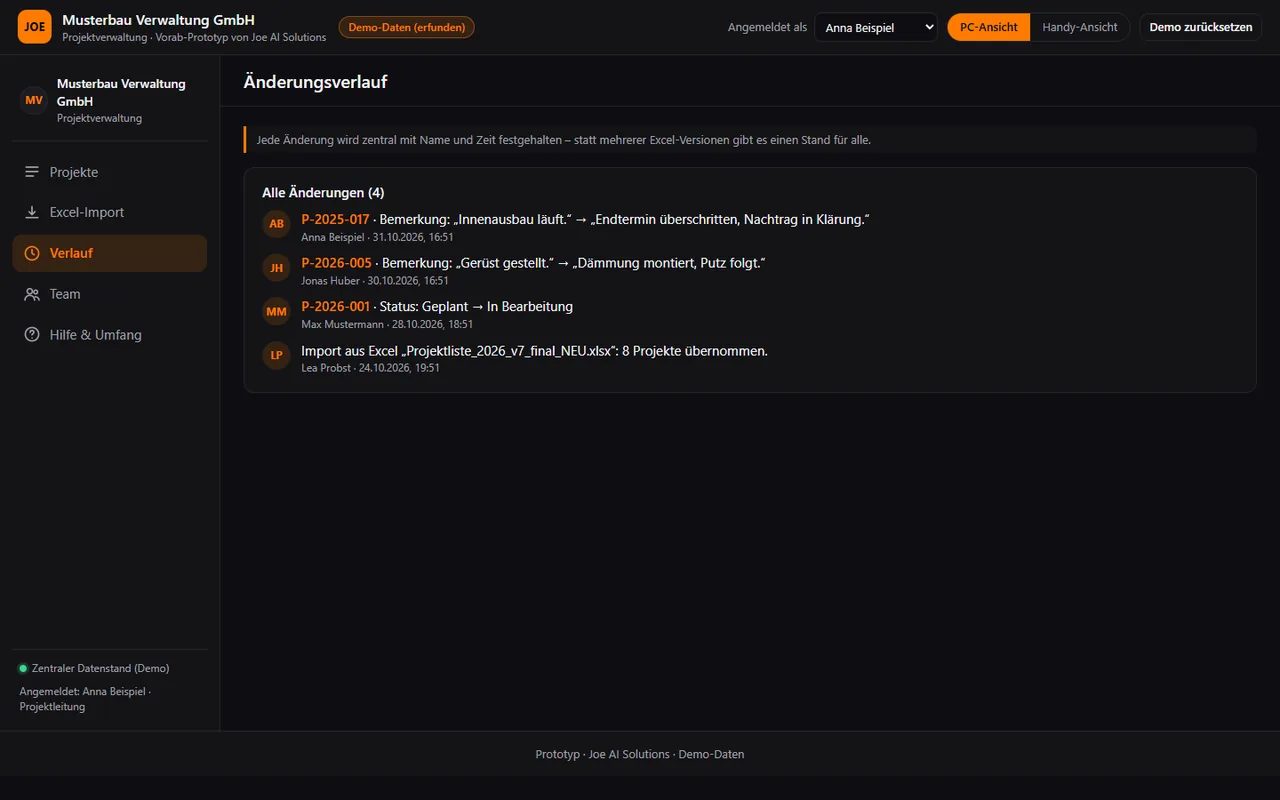Screen dimensions: 1280x800
Task: Switch to PC-Ansicht view
Action: click(x=989, y=27)
